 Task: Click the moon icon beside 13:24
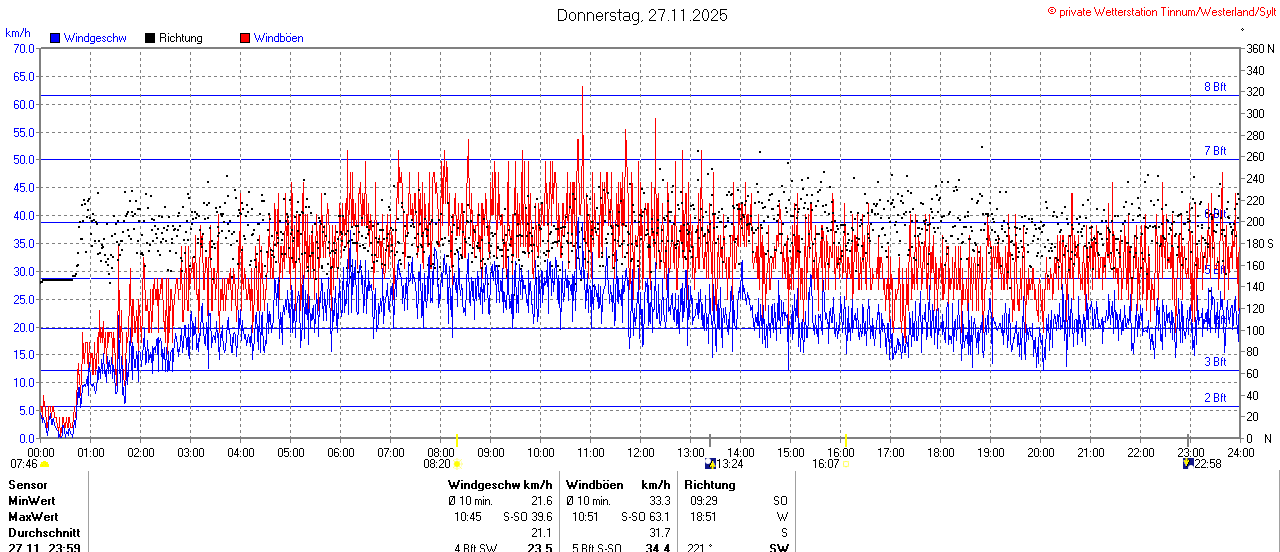pos(710,463)
